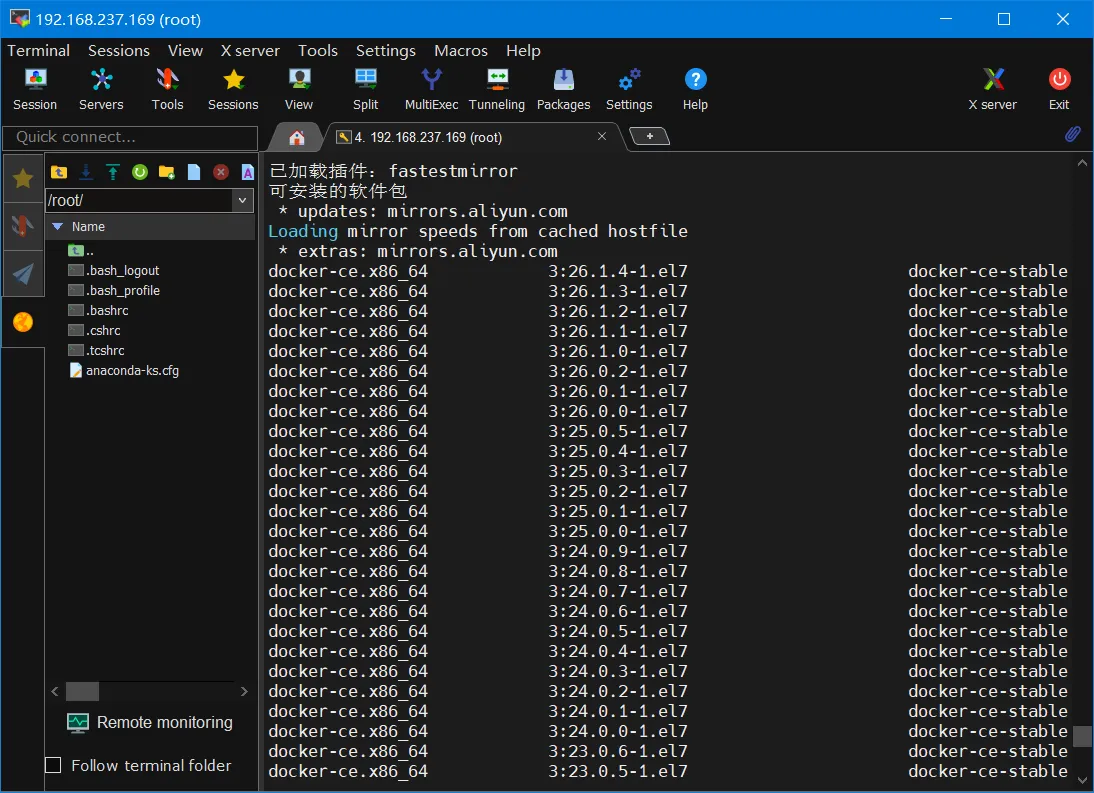Click the Sessions star toolbar icon
Screen dimensions: 1094x793
tap(233, 89)
